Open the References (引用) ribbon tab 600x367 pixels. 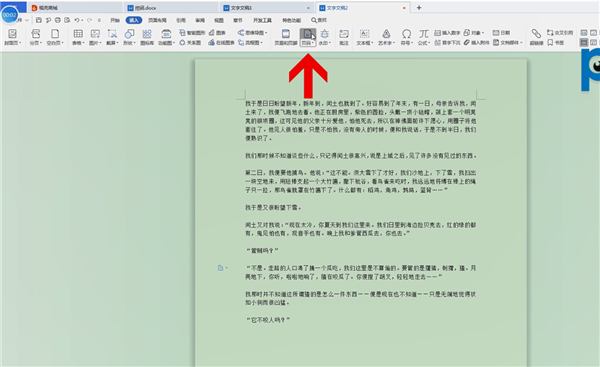coord(181,20)
